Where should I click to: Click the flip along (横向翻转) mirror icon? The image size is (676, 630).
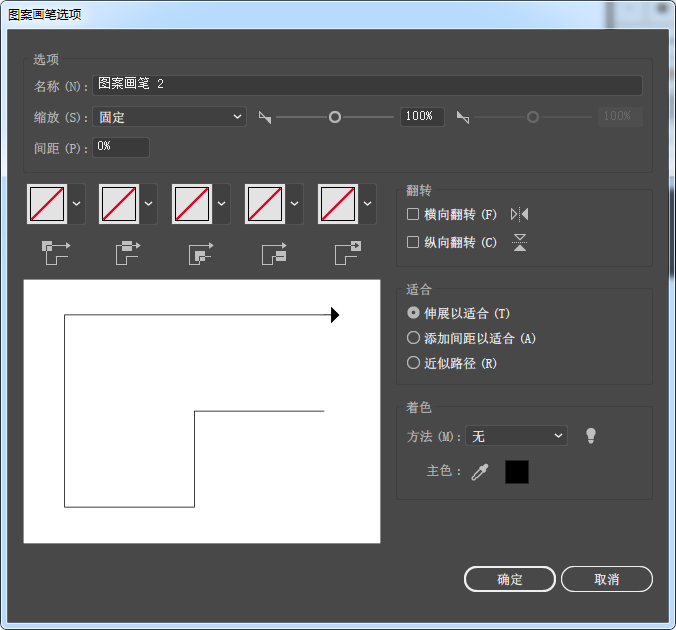[520, 214]
